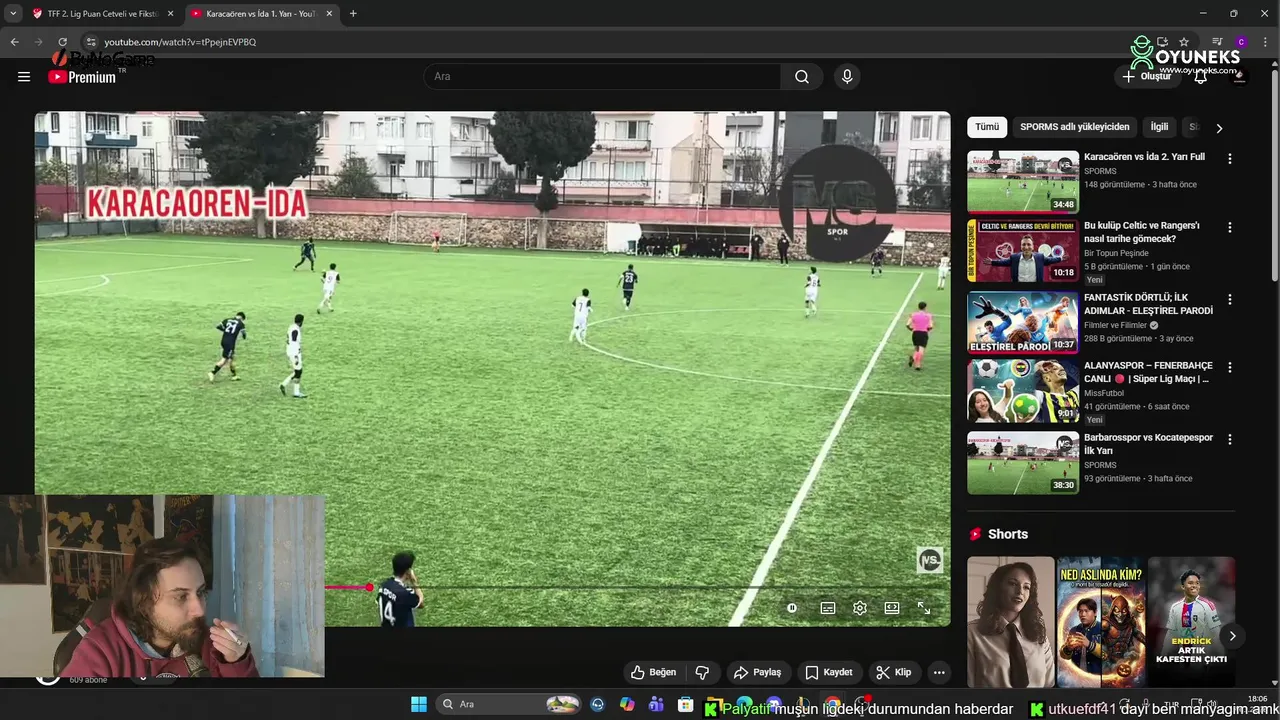
Task: Select the SPORMS adlı yükleyiciden chip
Action: click(1075, 127)
